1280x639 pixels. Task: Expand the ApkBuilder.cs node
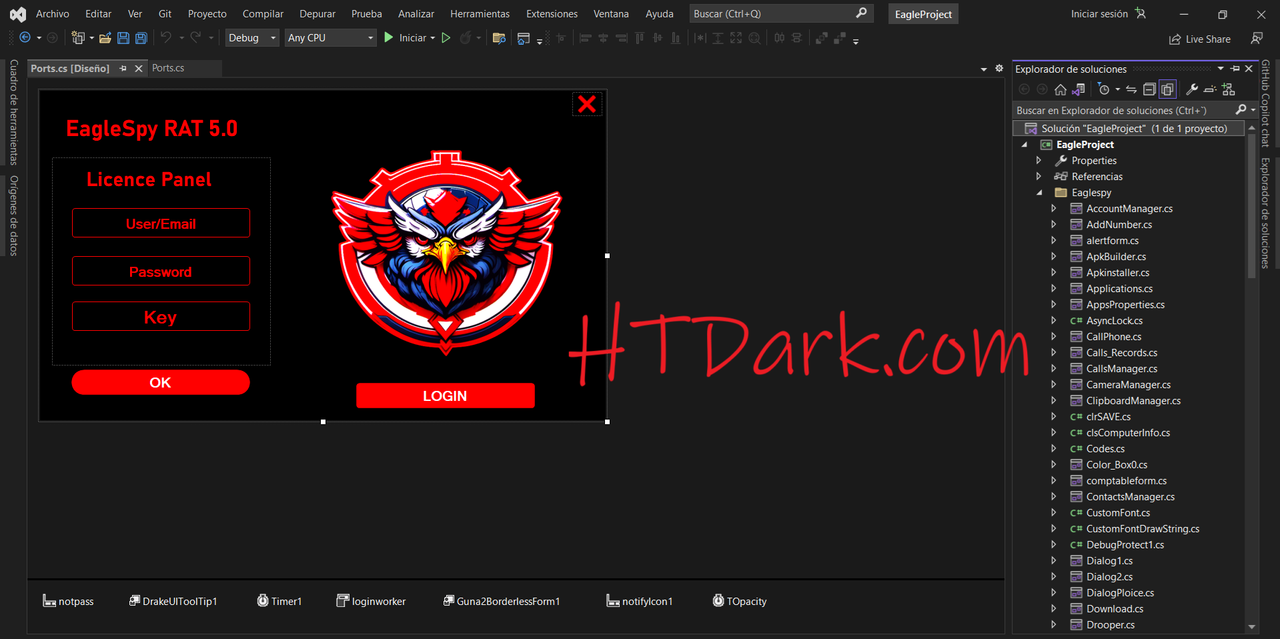point(1054,257)
